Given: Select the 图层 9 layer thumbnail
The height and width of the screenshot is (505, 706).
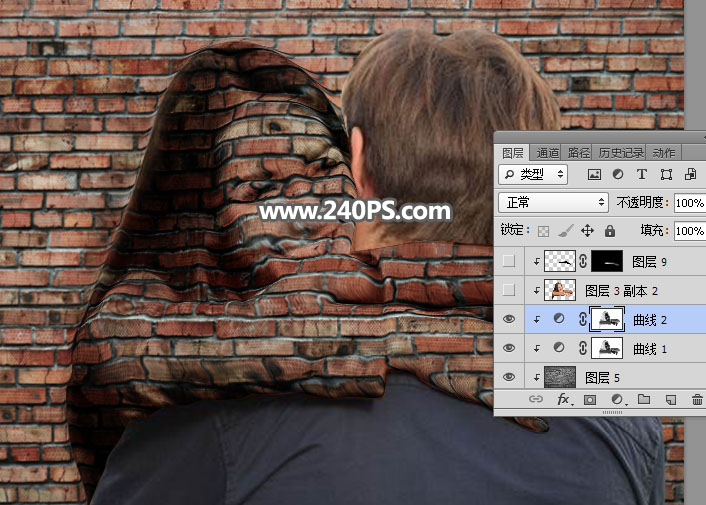Looking at the screenshot, I should point(560,262).
